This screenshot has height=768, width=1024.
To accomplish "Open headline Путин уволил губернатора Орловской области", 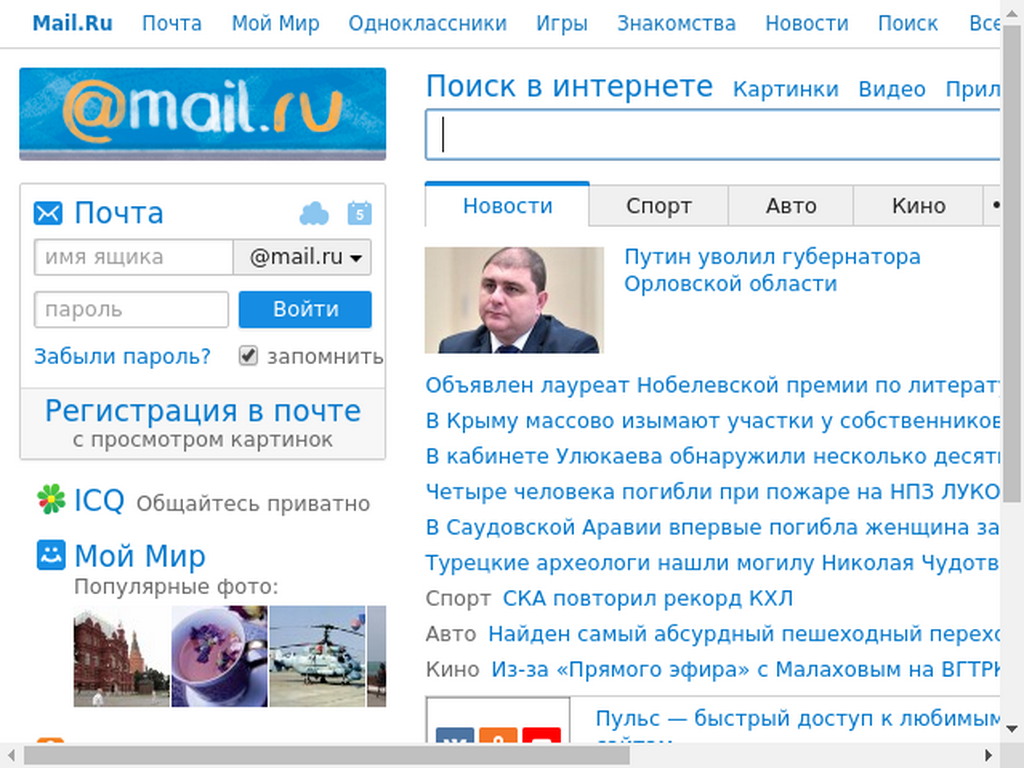I will 773,270.
